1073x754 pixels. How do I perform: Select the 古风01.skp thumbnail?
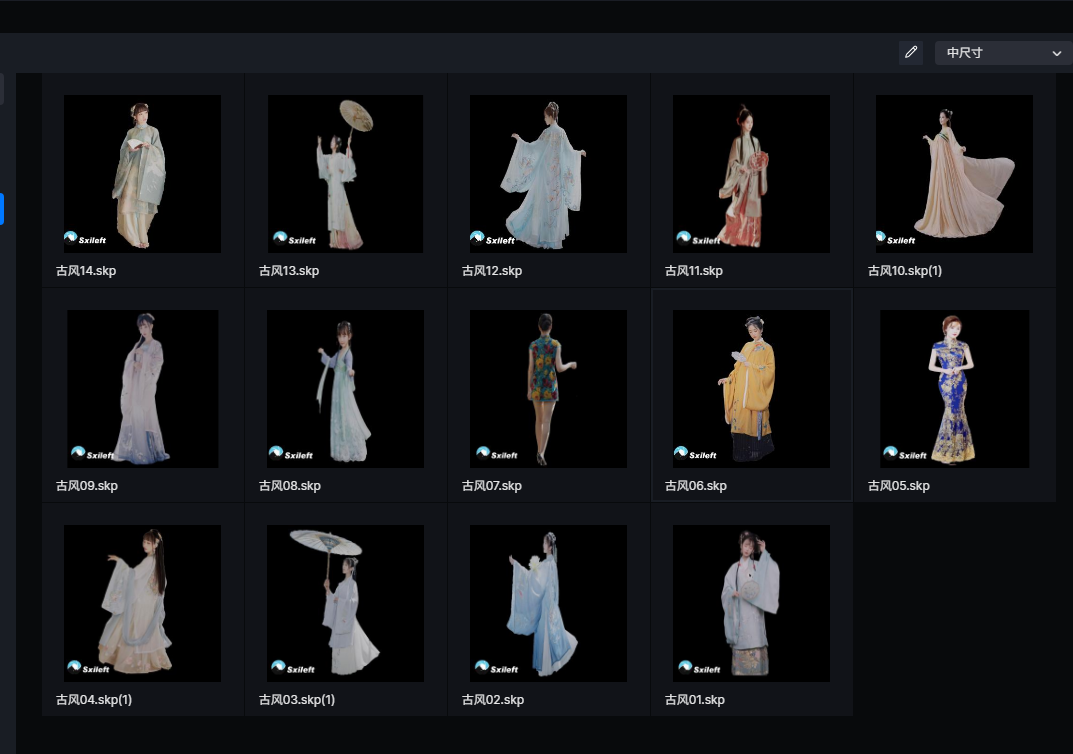tap(751, 603)
